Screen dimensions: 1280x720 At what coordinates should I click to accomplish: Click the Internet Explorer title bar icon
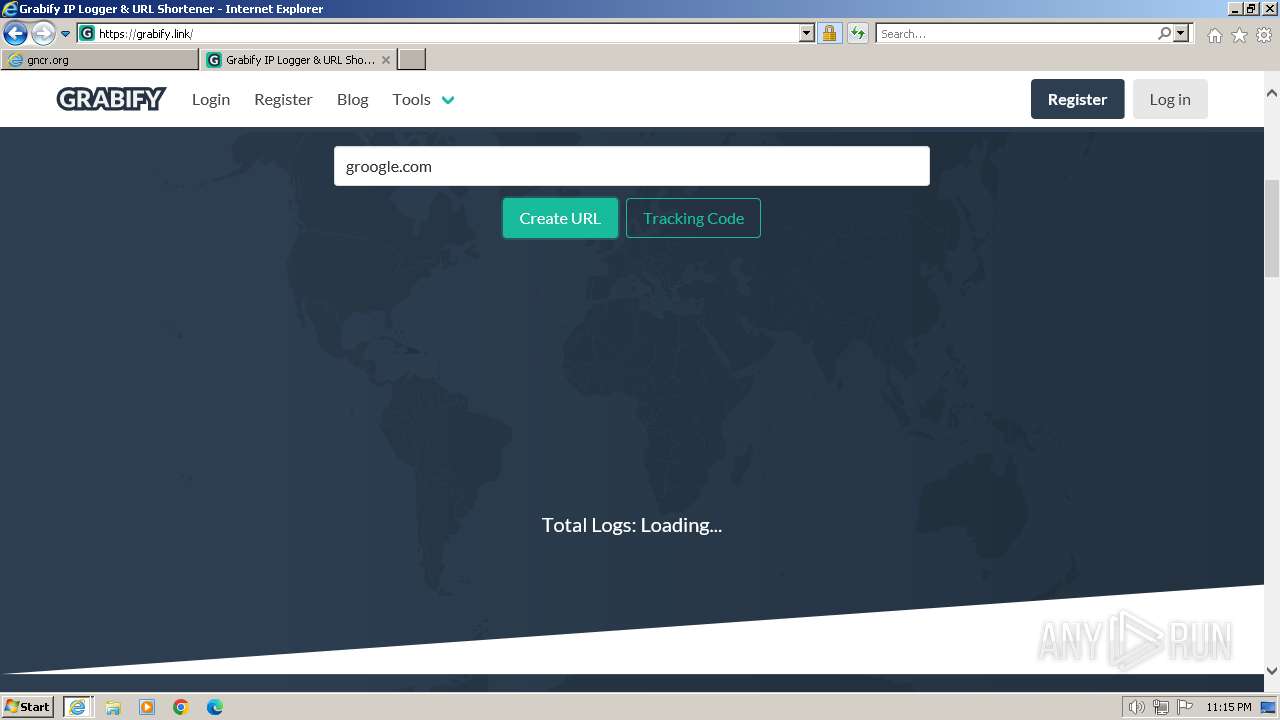coord(10,9)
